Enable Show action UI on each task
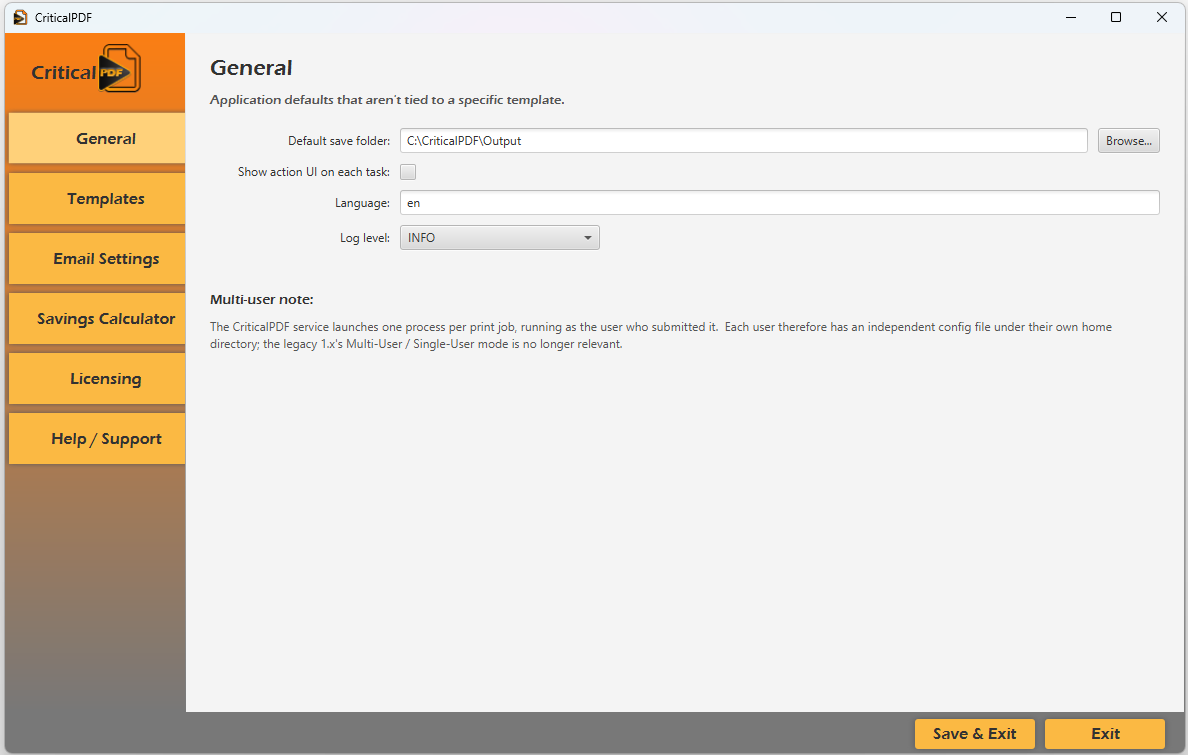 click(408, 172)
